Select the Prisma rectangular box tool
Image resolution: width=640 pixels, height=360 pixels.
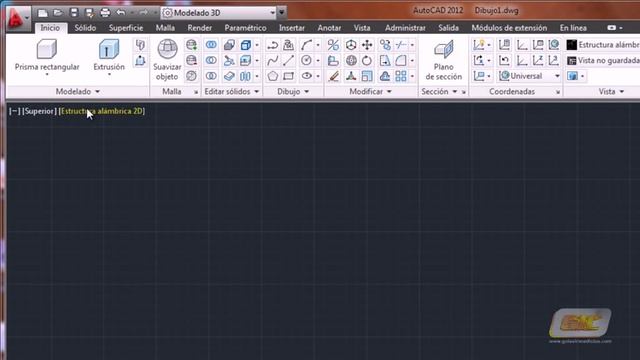(x=47, y=49)
